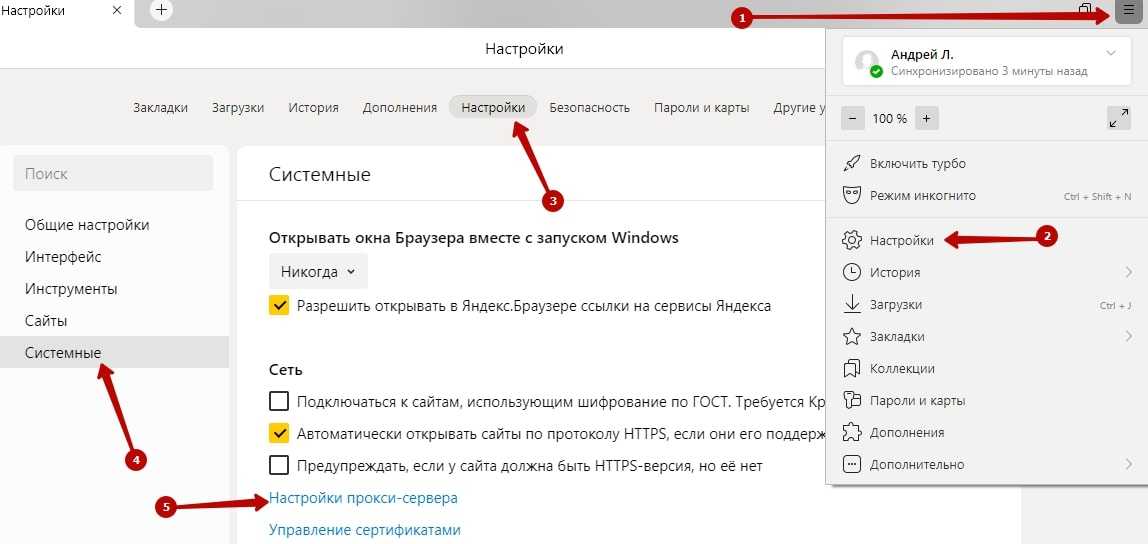
Task: Click the История clock icon
Action: 851,272
